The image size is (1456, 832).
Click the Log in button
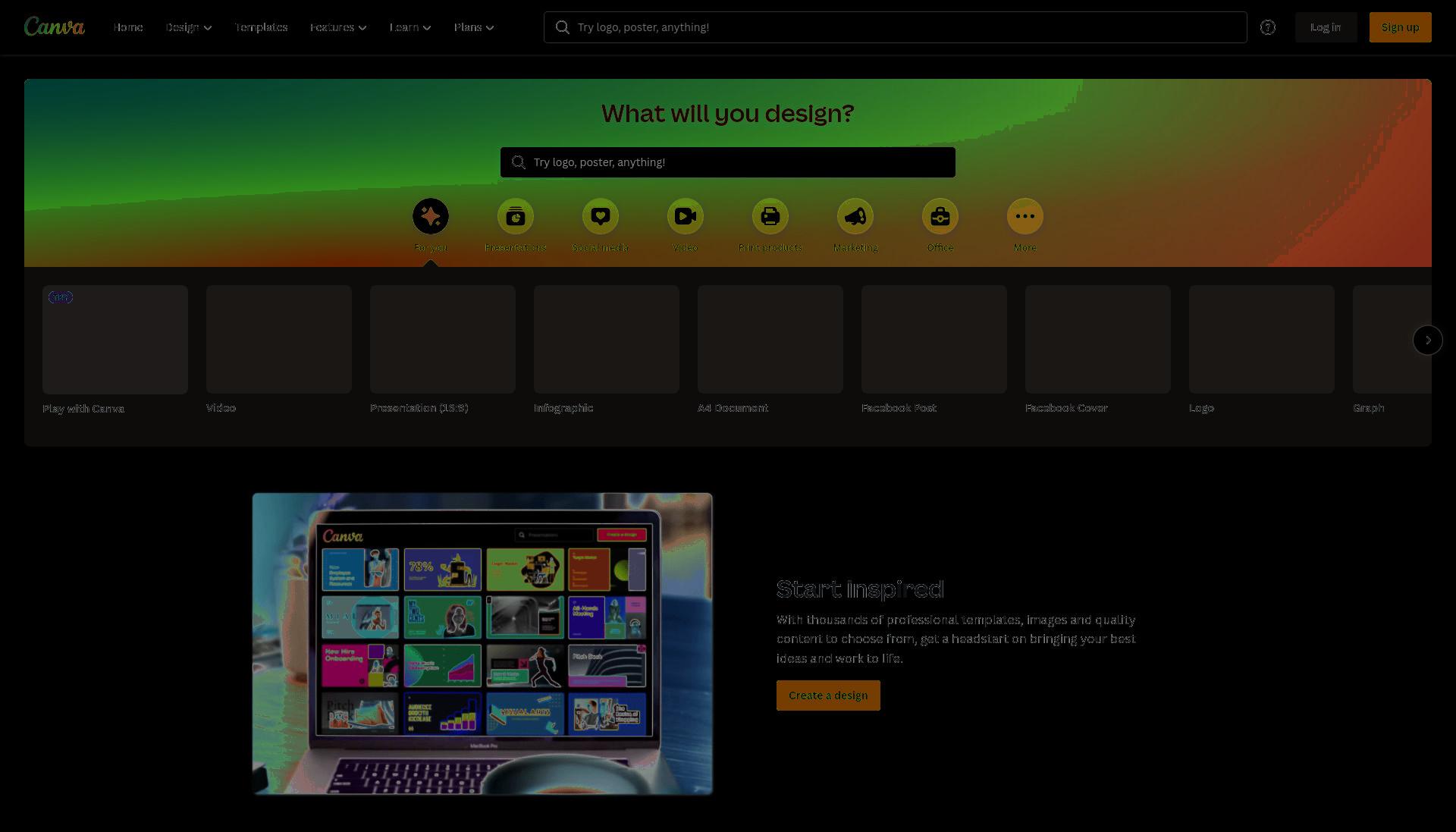point(1326,27)
